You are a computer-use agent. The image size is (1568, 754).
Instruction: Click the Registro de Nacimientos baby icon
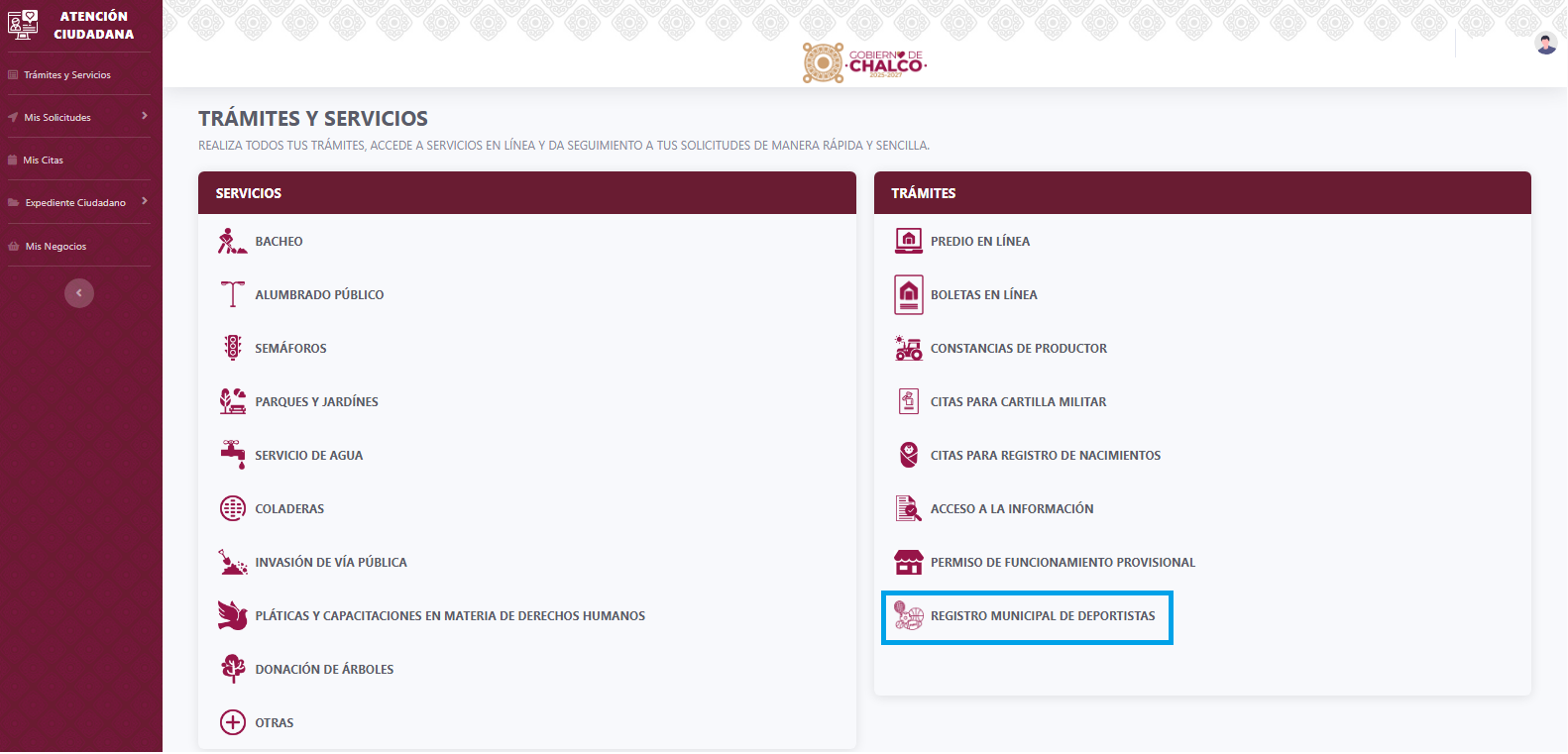[909, 455]
